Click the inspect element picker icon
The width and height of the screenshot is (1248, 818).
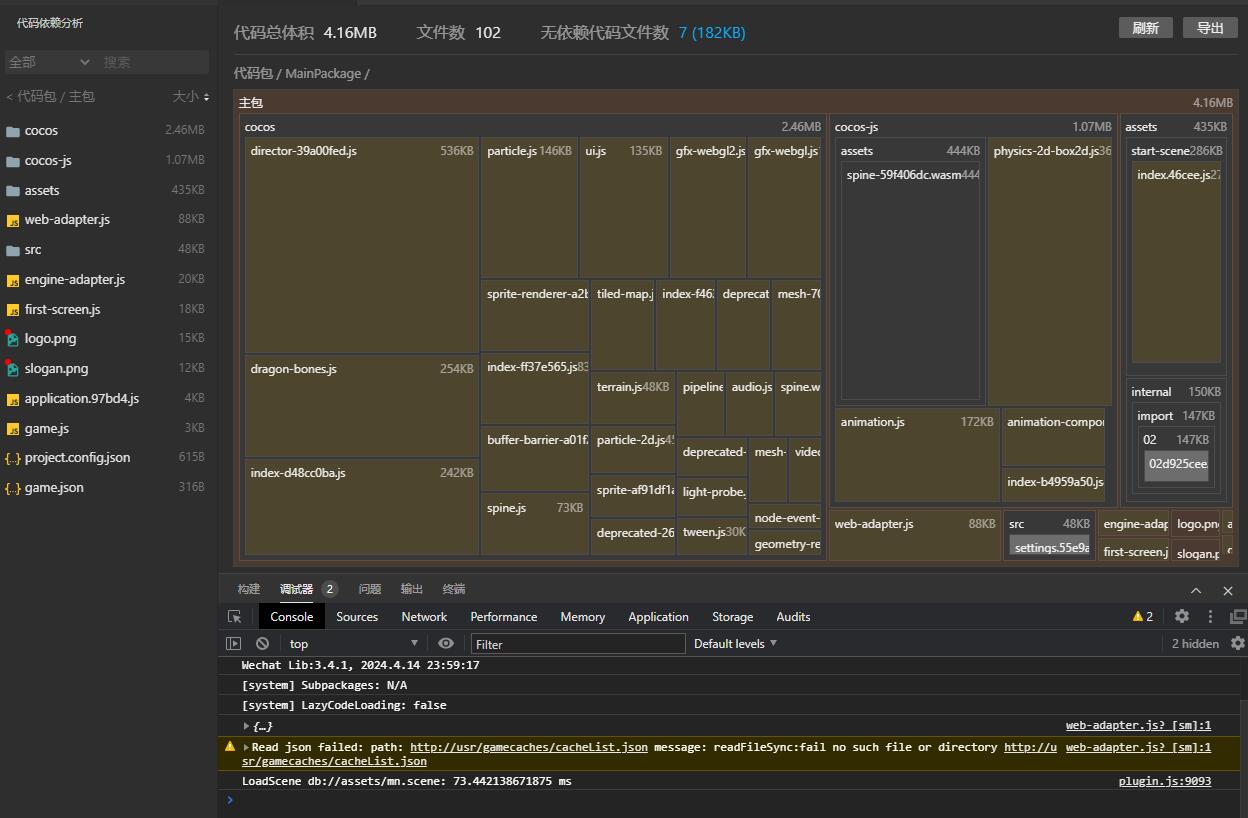(x=234, y=617)
